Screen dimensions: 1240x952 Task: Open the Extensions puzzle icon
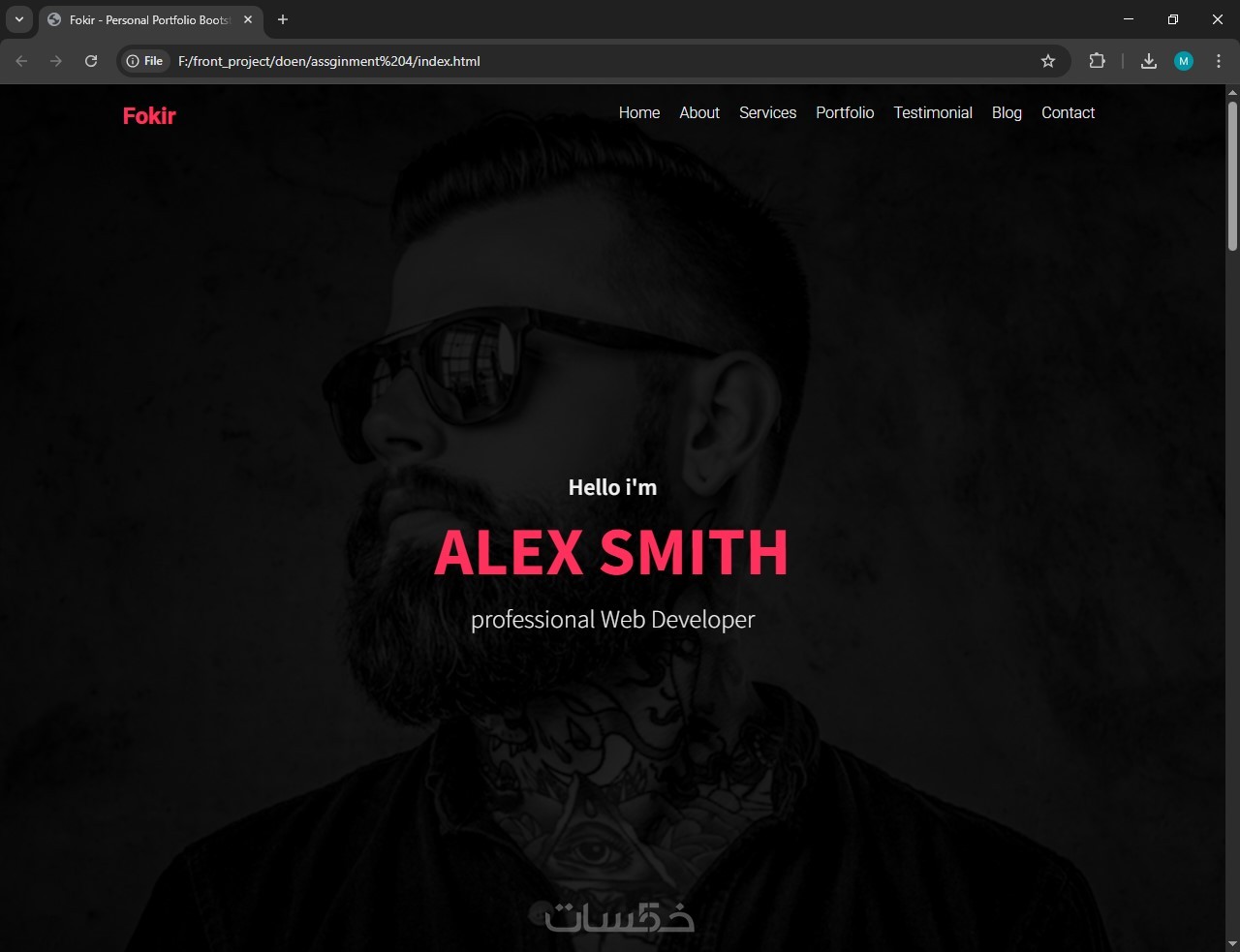[1097, 61]
